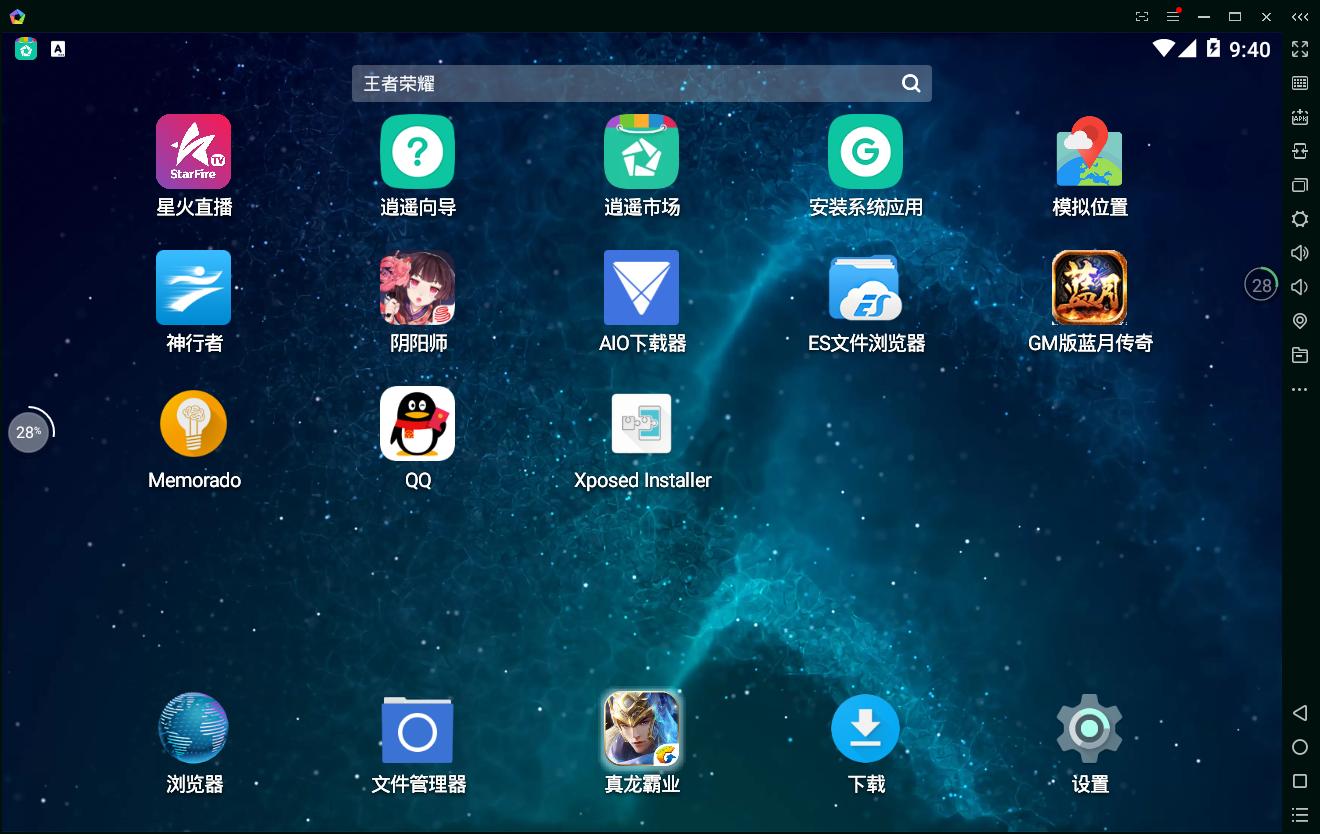Image resolution: width=1320 pixels, height=834 pixels.
Task: Open Android 设置 settings app
Action: [x=1090, y=728]
